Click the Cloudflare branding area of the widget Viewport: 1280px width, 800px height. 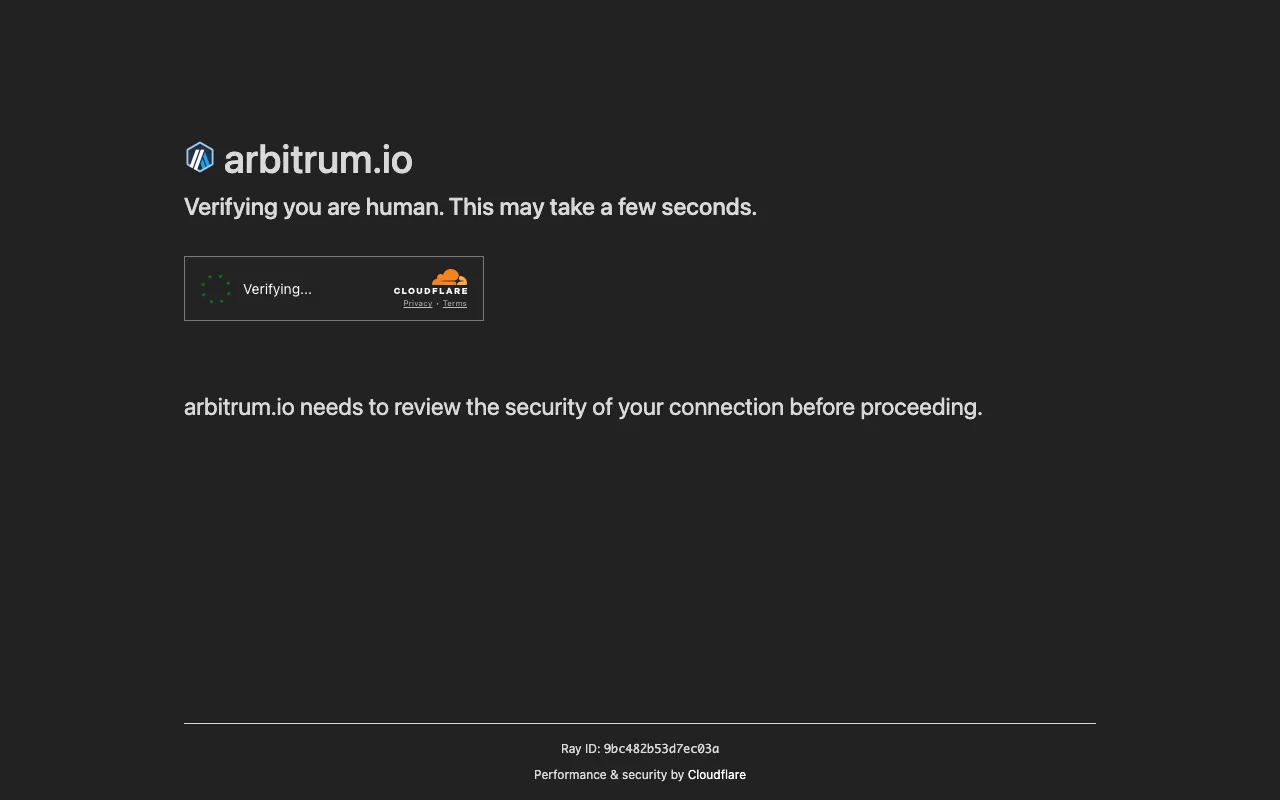click(431, 287)
